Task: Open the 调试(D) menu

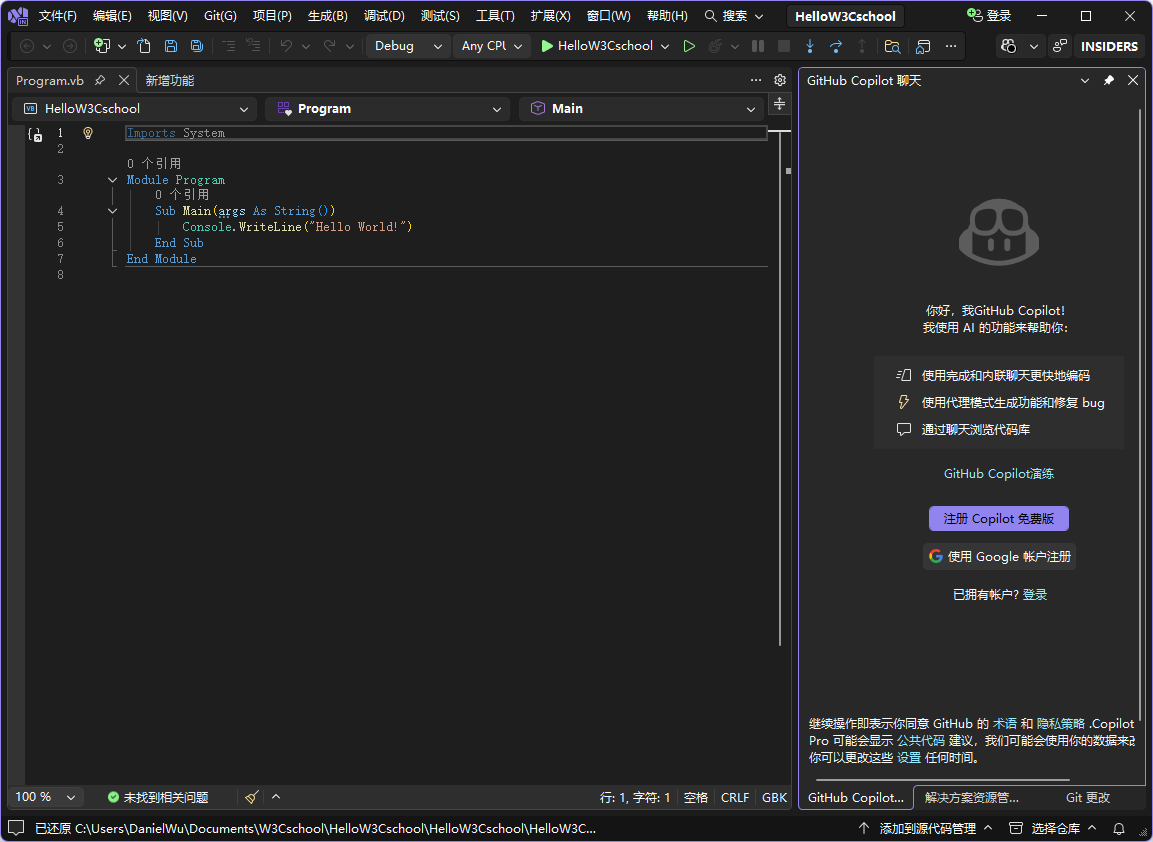Action: tap(384, 16)
